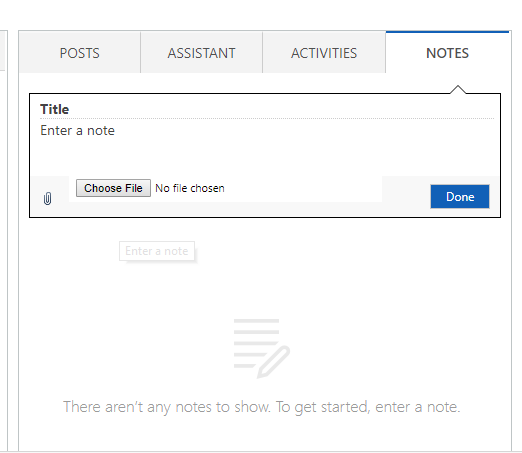The width and height of the screenshot is (522, 453).
Task: Click inside the Enter a note text area
Action: click(x=267, y=147)
